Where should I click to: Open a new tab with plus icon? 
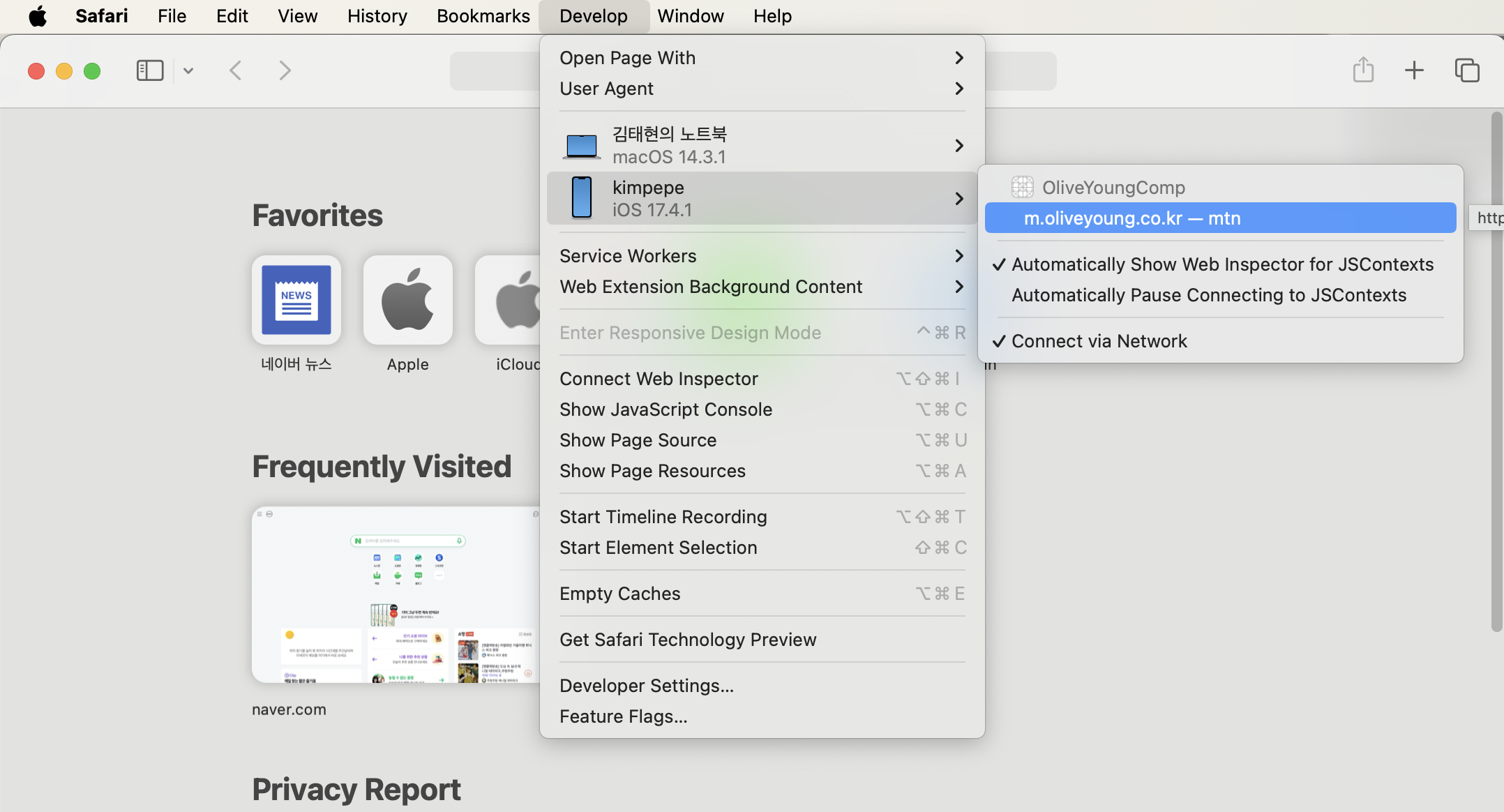click(x=1414, y=70)
